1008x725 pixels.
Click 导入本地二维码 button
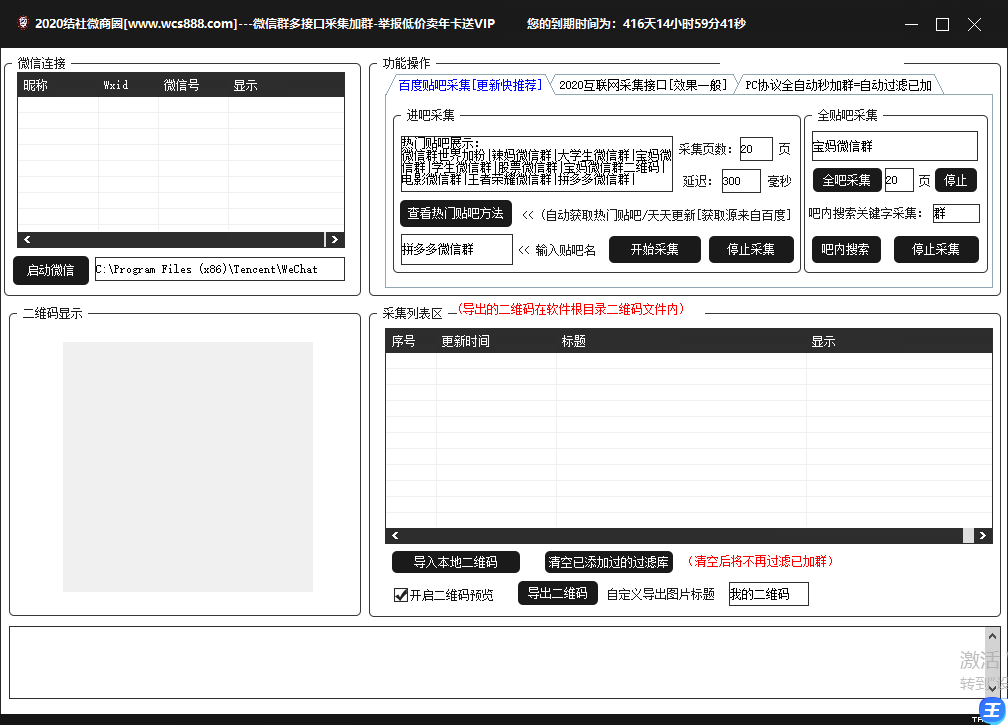(456, 562)
